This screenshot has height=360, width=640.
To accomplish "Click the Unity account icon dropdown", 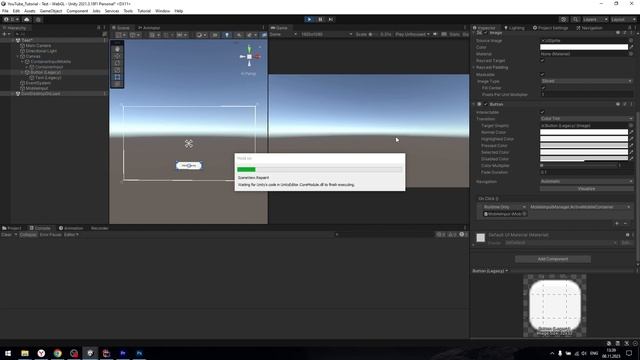I will coord(10,19).
